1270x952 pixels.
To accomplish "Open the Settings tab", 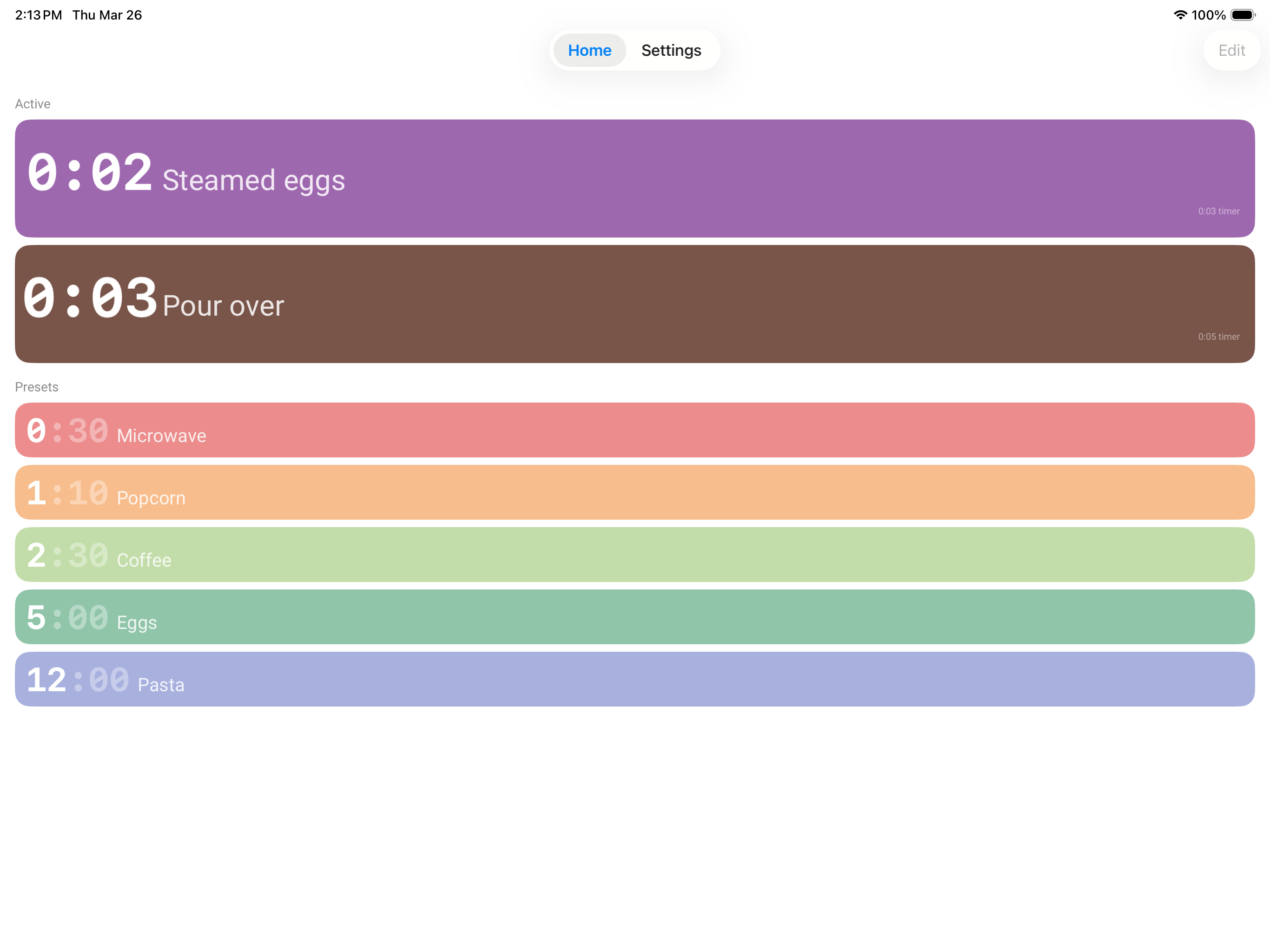I will (x=671, y=51).
